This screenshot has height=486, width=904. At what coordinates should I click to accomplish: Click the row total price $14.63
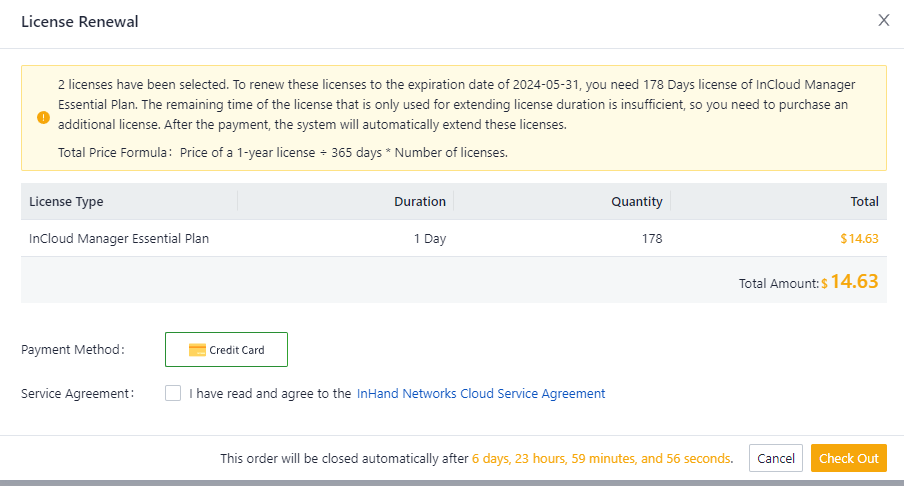click(x=859, y=239)
